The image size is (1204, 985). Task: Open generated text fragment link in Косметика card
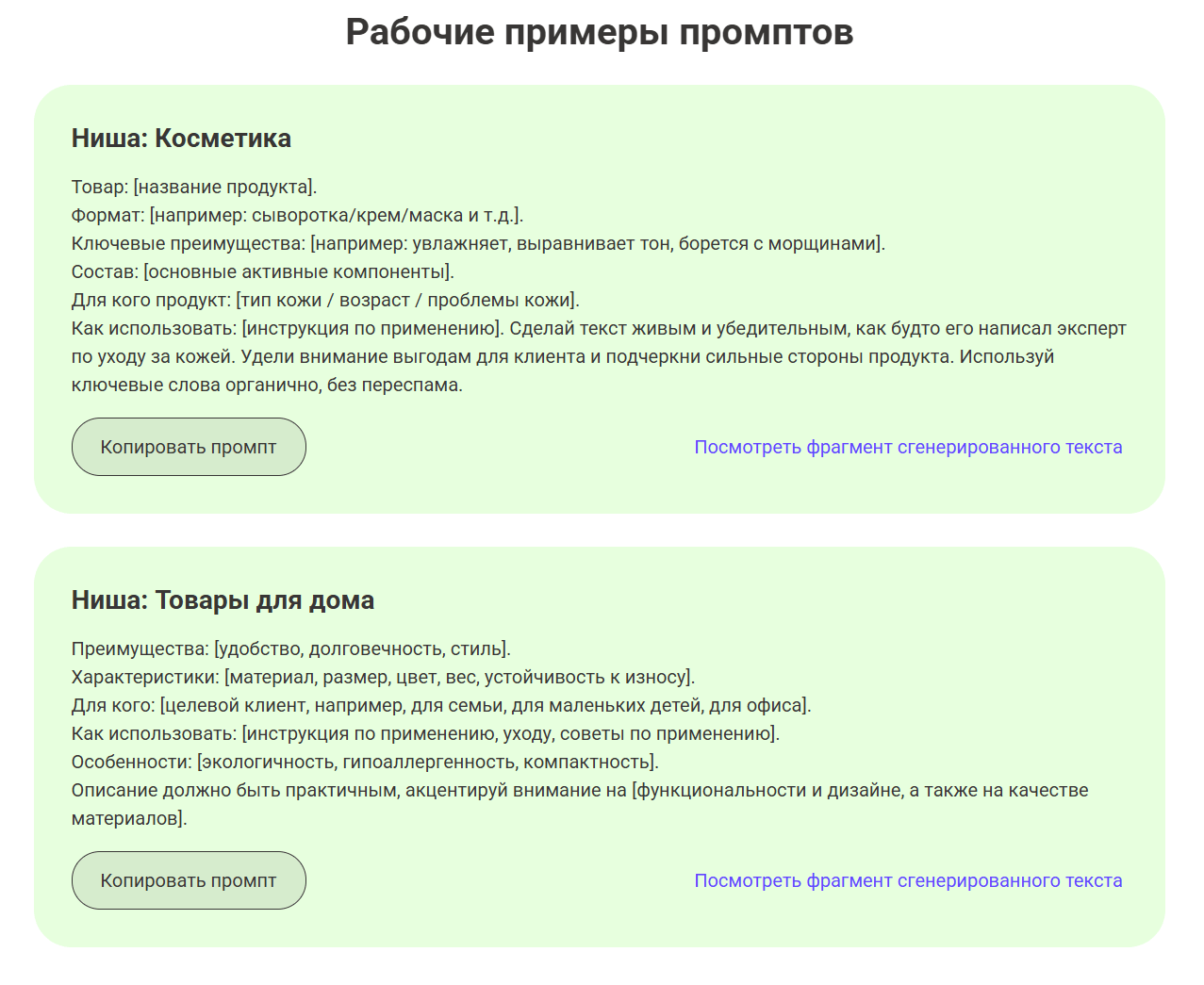coord(908,447)
